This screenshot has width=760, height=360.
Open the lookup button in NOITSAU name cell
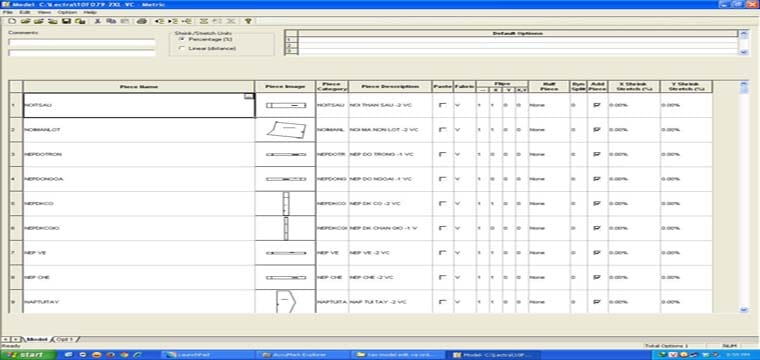tap(249, 96)
